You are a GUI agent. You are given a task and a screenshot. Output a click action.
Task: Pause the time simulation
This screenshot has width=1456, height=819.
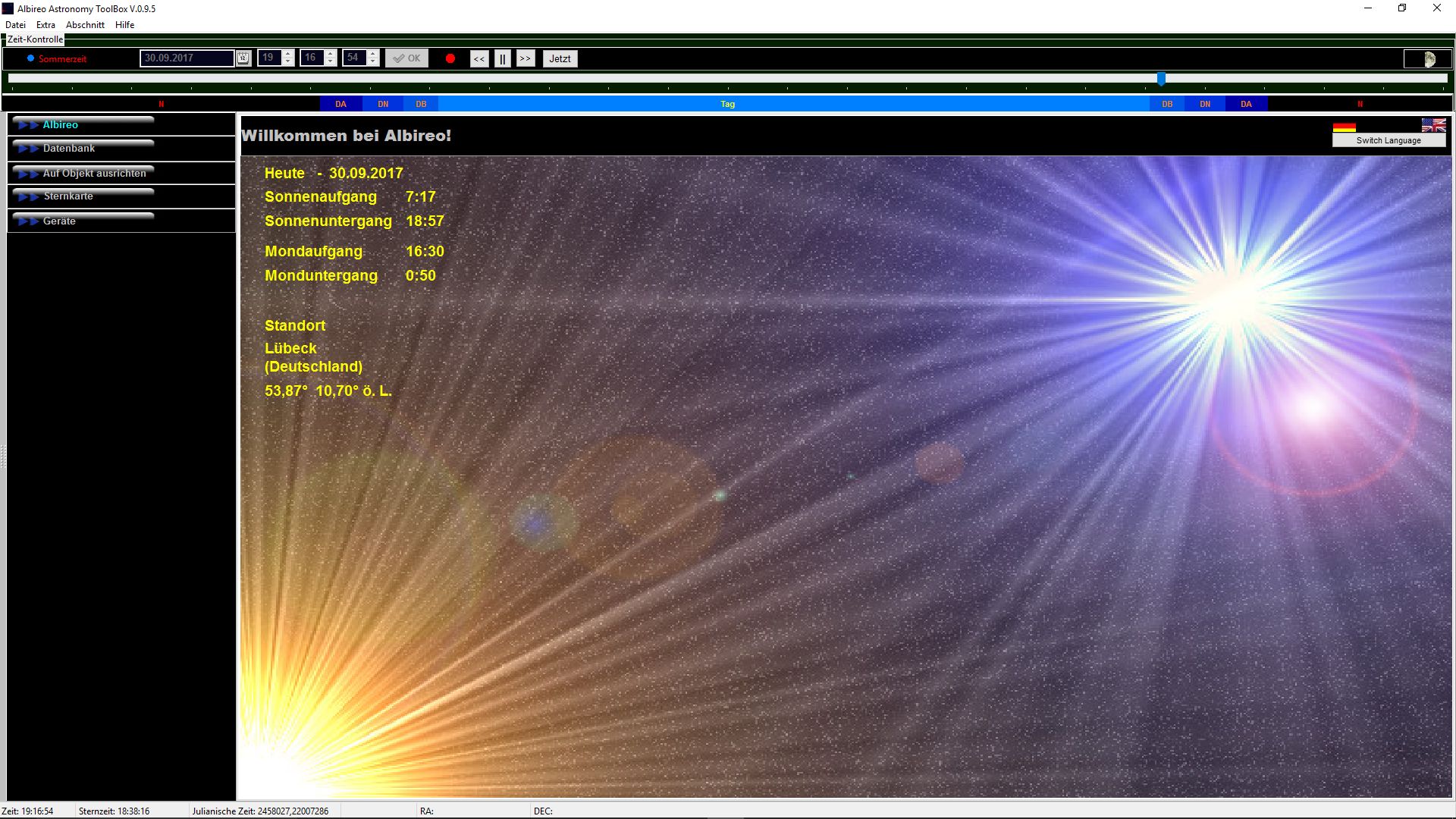502,58
